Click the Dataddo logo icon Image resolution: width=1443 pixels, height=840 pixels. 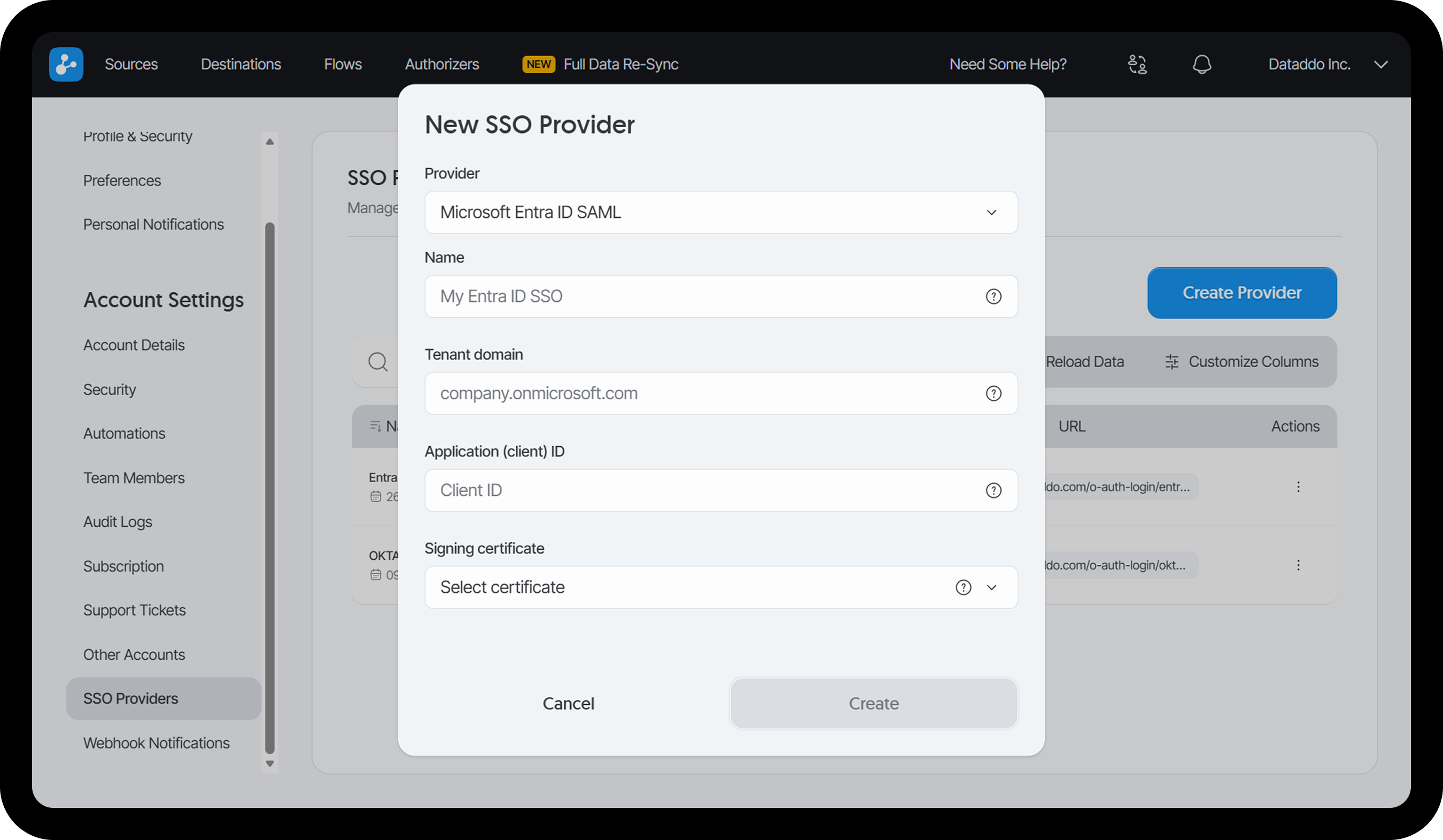click(x=65, y=64)
